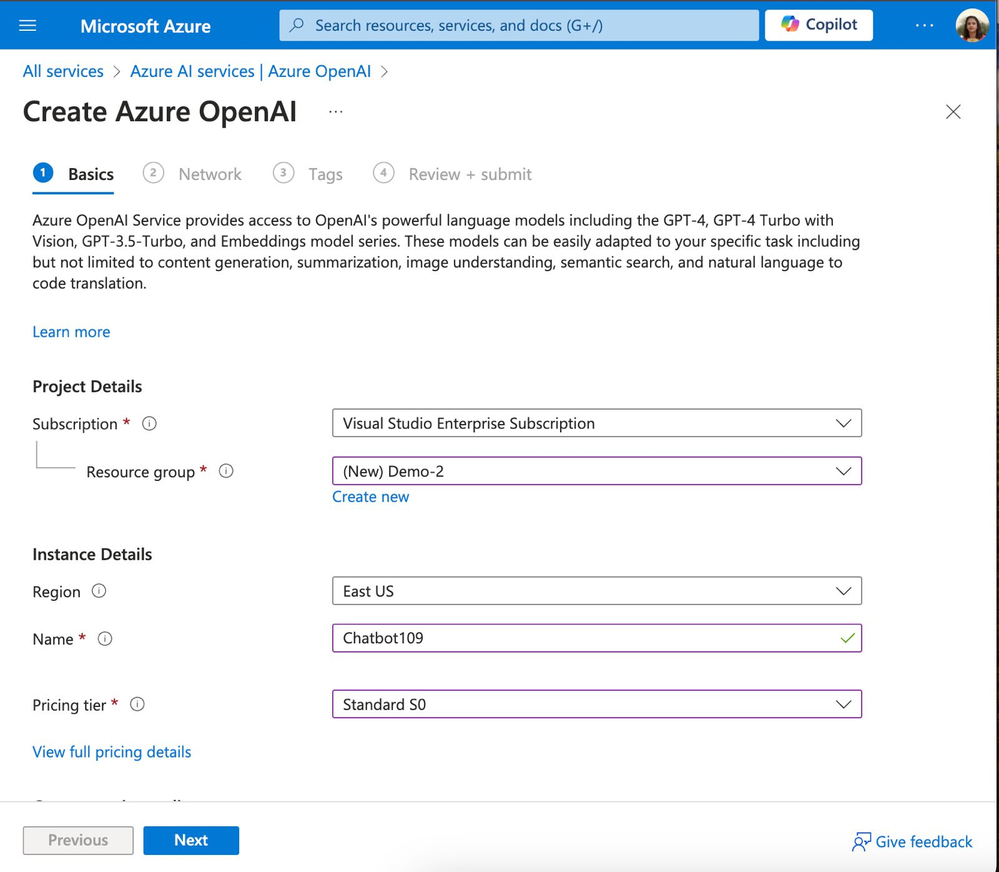This screenshot has width=999, height=872.
Task: Open the user account avatar
Action: coord(972,25)
